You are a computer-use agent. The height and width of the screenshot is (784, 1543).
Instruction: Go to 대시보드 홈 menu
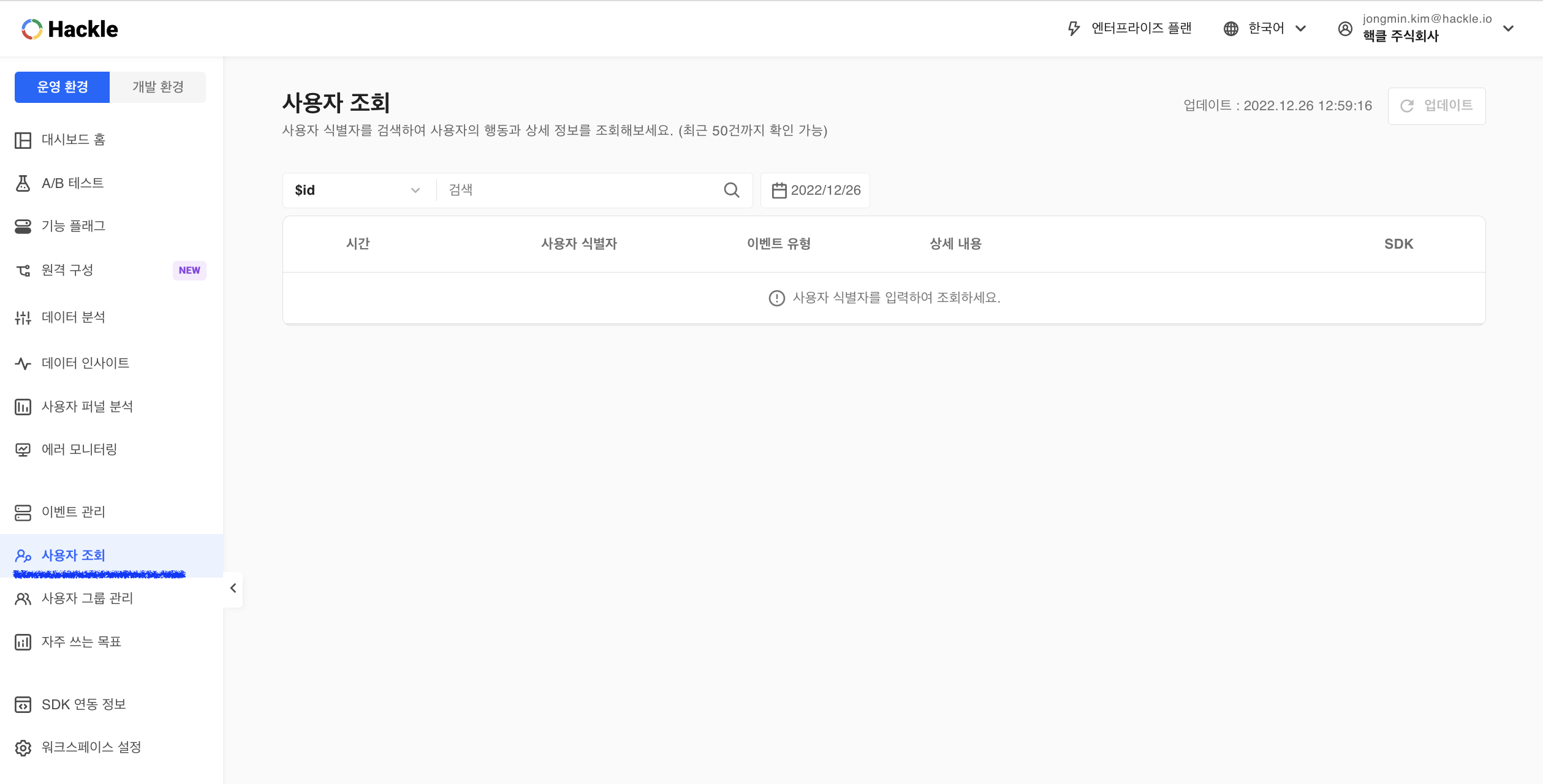(73, 140)
